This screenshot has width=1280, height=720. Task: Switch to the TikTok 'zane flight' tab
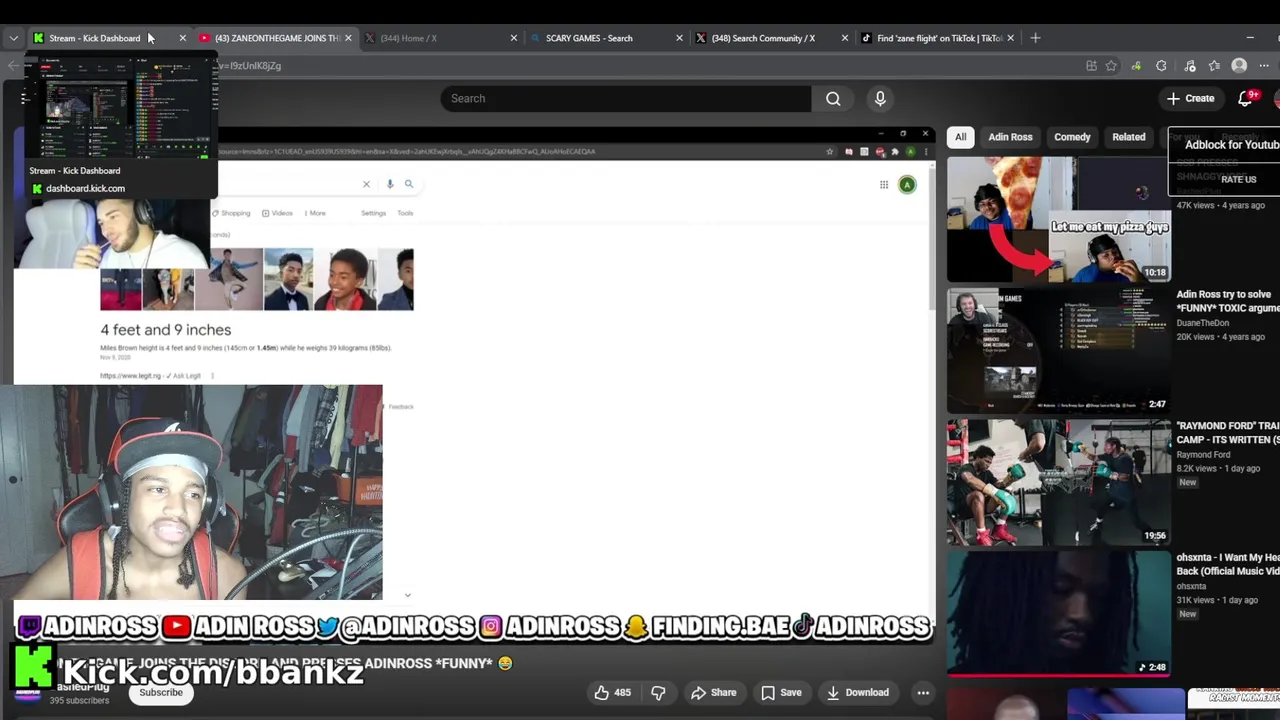pyautogui.click(x=938, y=38)
